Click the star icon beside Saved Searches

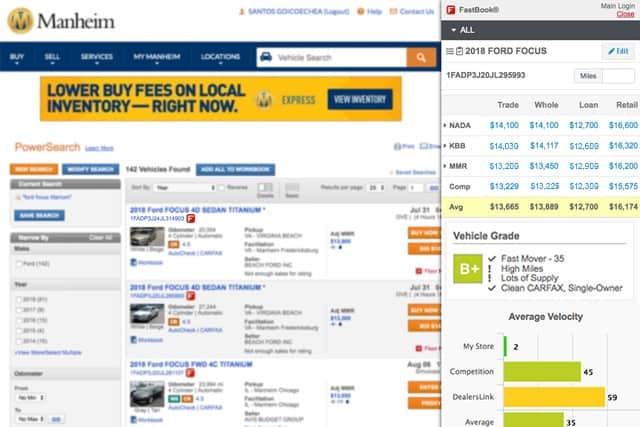[x=391, y=173]
